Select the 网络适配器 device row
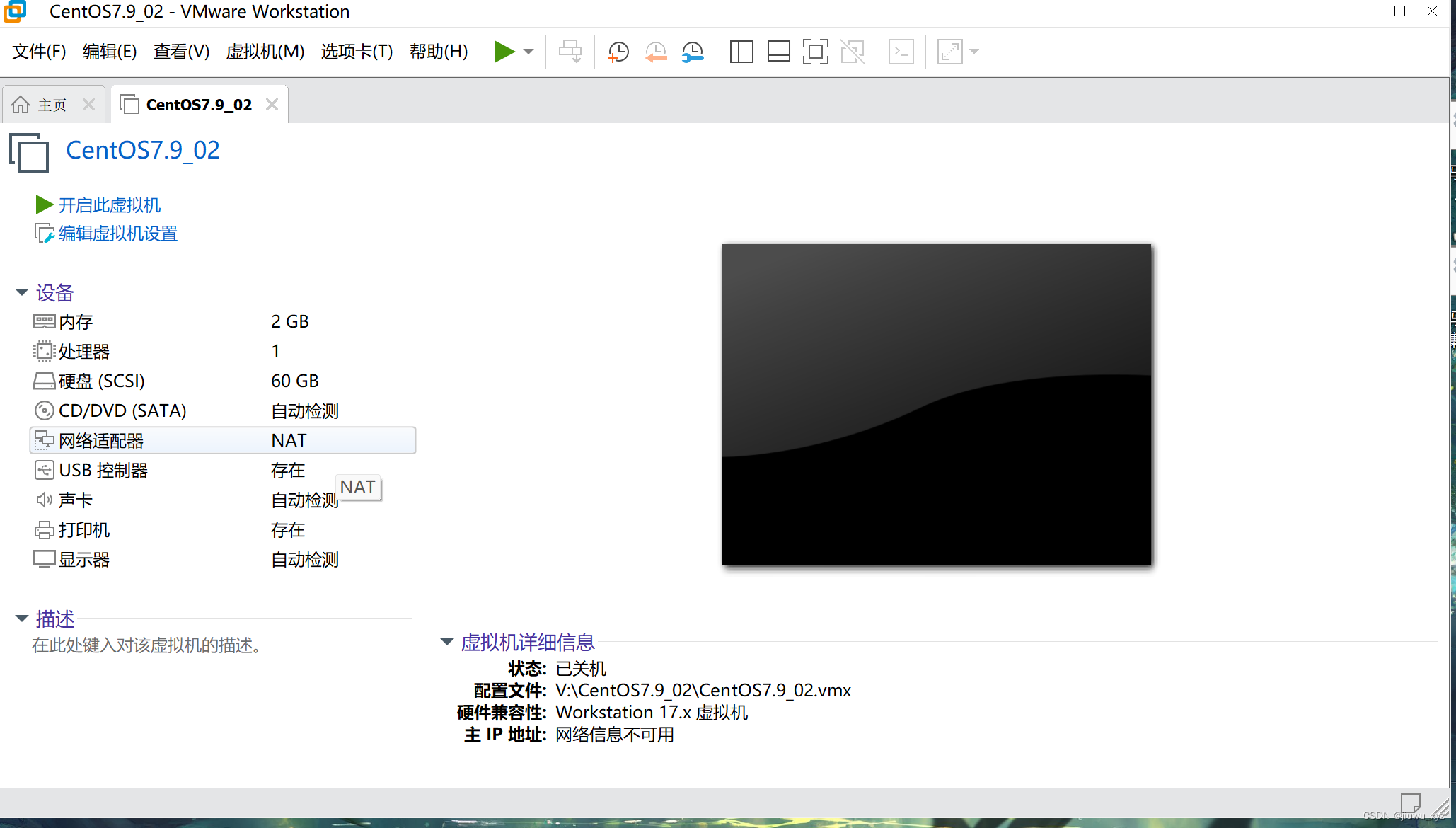The height and width of the screenshot is (828, 1456). click(222, 440)
